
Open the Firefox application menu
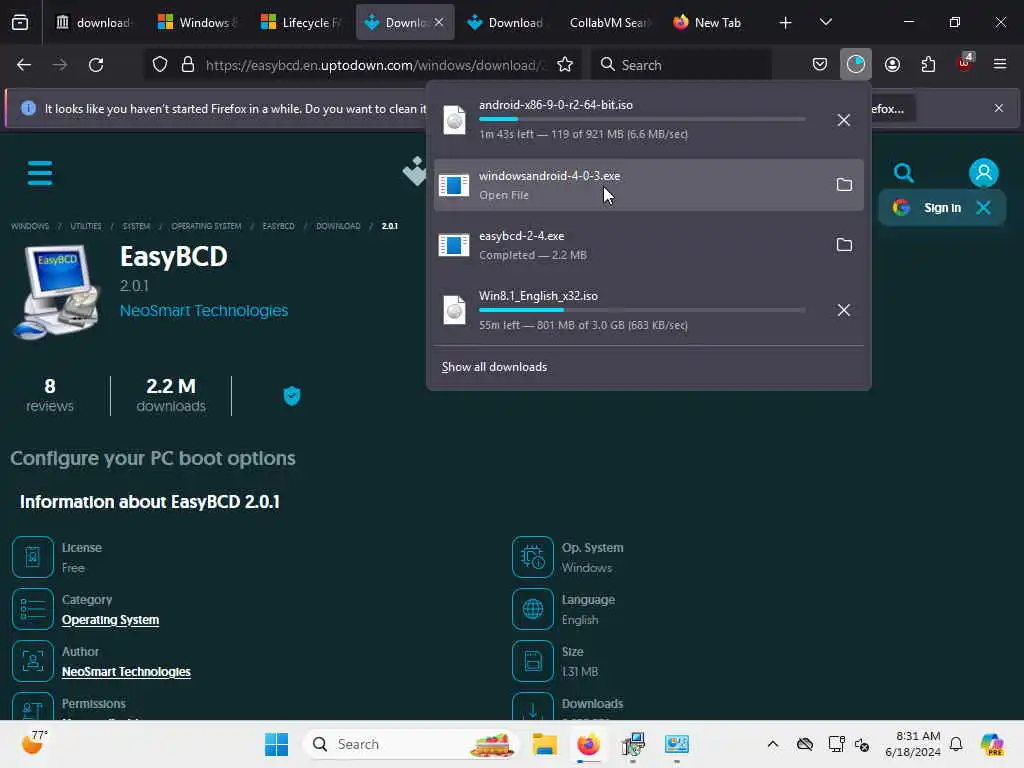(x=1000, y=64)
